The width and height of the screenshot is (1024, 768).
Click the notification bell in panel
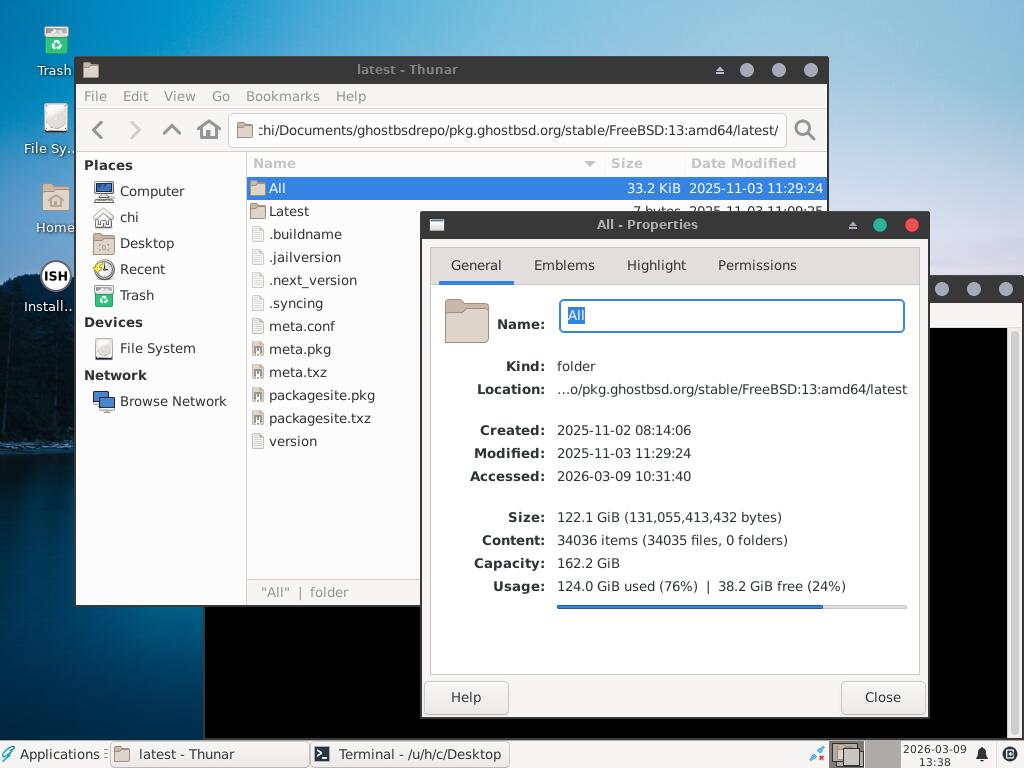(982, 754)
